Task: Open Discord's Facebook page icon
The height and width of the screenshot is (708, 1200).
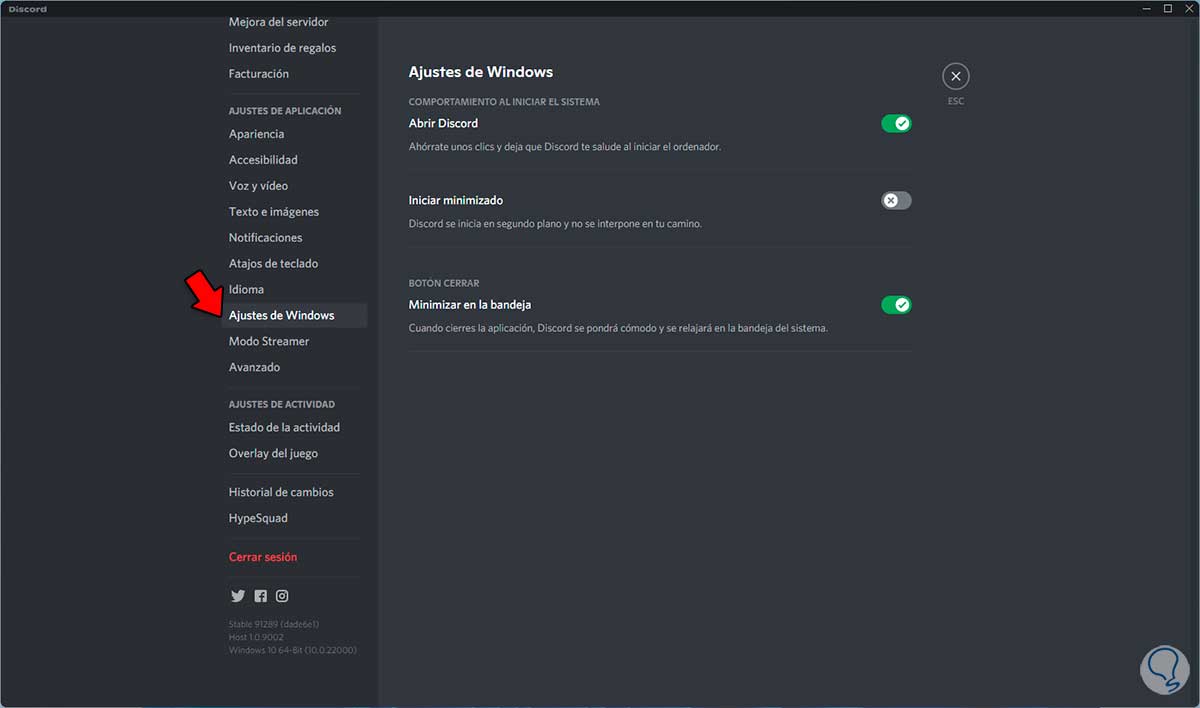Action: (260, 596)
